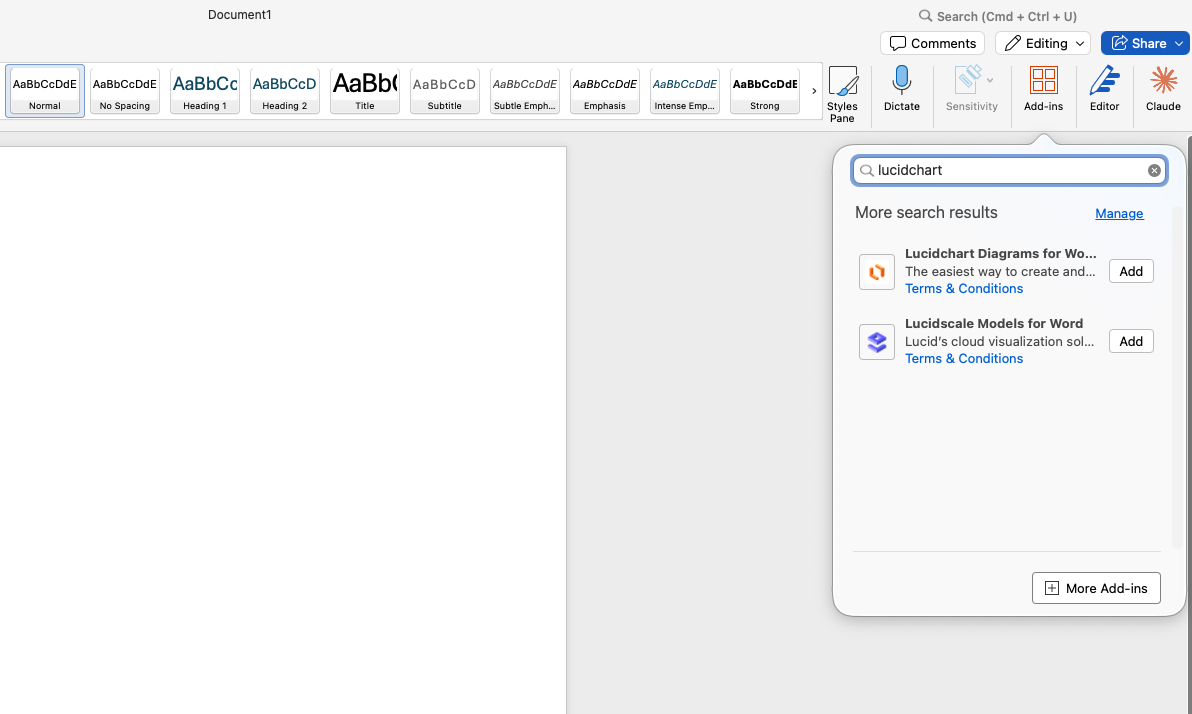Apply the Title style
This screenshot has width=1192, height=714.
click(x=365, y=91)
